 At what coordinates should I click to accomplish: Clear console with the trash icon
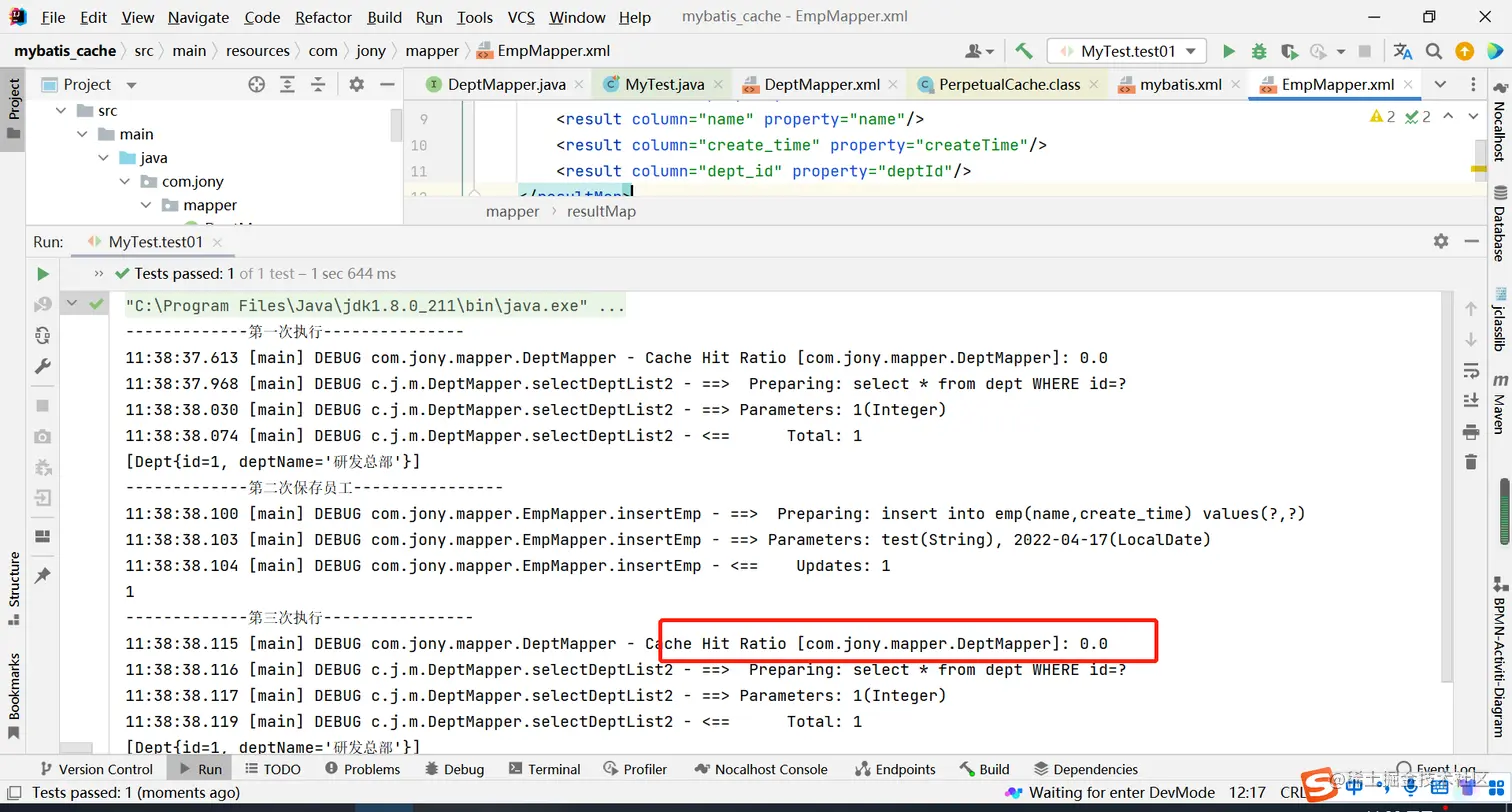tap(1470, 461)
